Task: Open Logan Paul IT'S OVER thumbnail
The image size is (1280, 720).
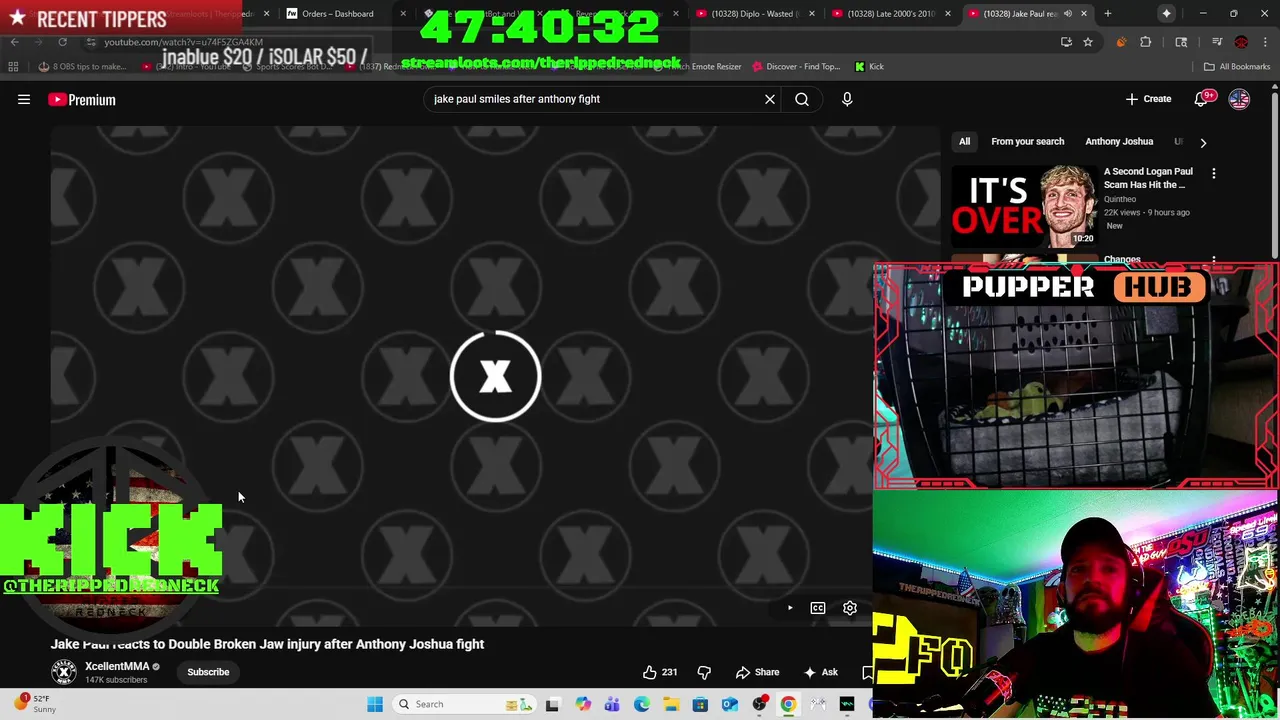Action: pyautogui.click(x=1024, y=206)
